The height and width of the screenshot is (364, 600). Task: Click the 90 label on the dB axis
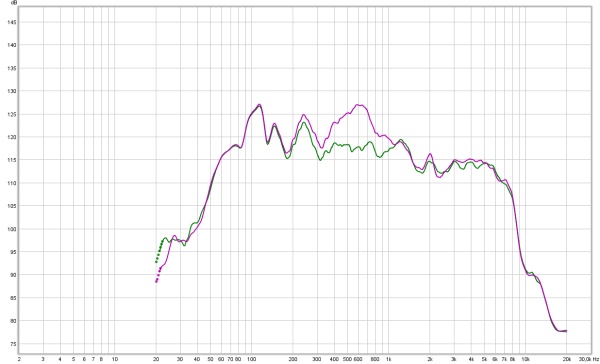pyautogui.click(x=13, y=275)
